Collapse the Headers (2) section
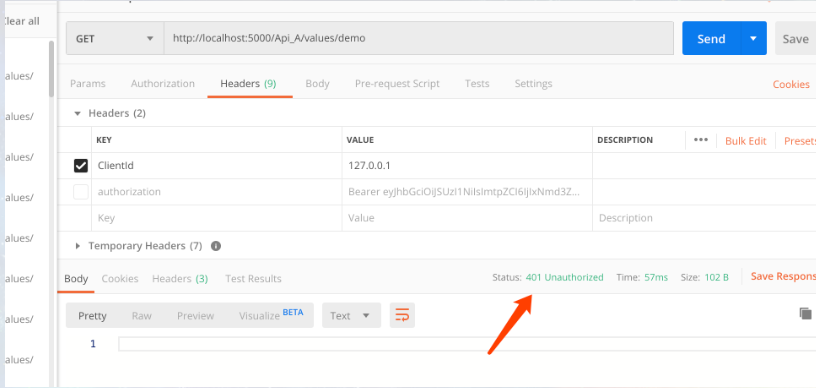 pos(78,113)
